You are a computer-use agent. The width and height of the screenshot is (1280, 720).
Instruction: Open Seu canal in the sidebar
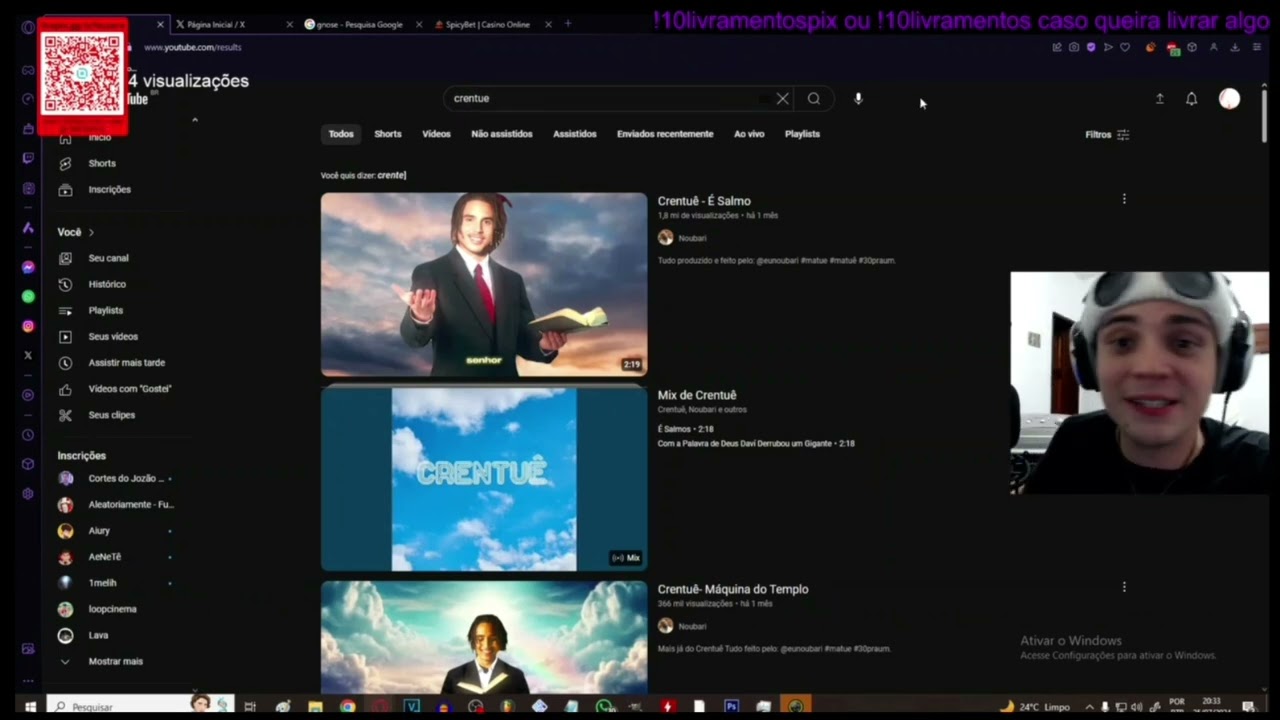(108, 258)
